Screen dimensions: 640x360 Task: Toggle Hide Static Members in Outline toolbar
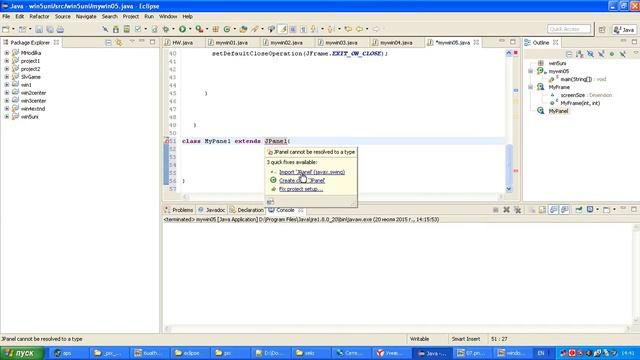(601, 54)
